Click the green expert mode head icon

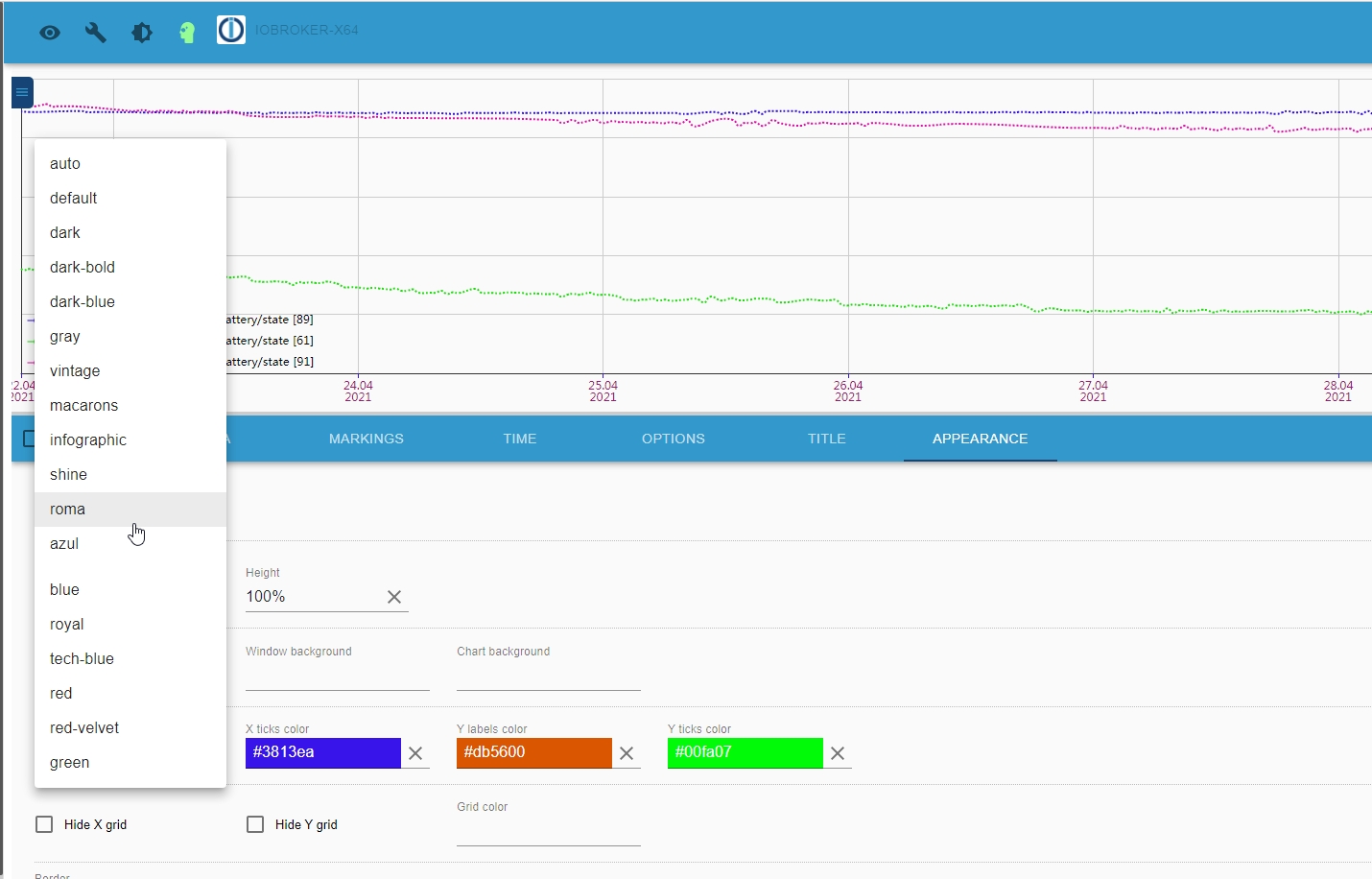187,32
